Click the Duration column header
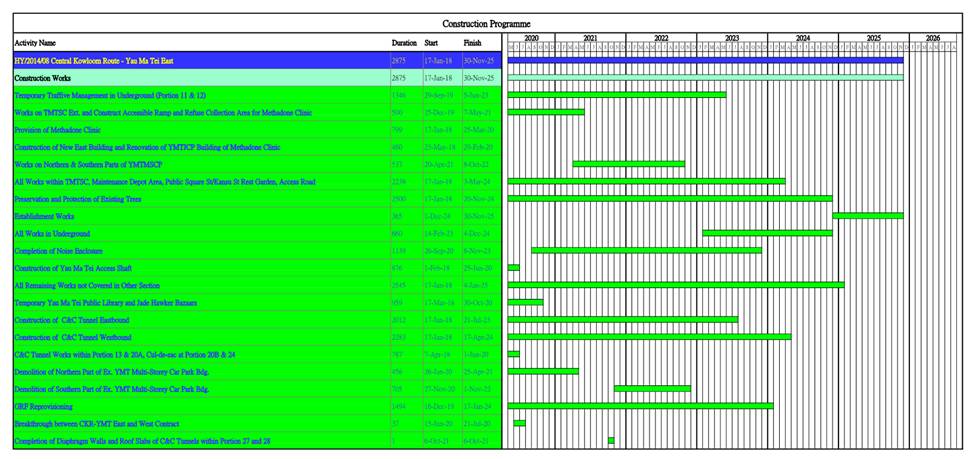975x459 pixels. [x=403, y=43]
